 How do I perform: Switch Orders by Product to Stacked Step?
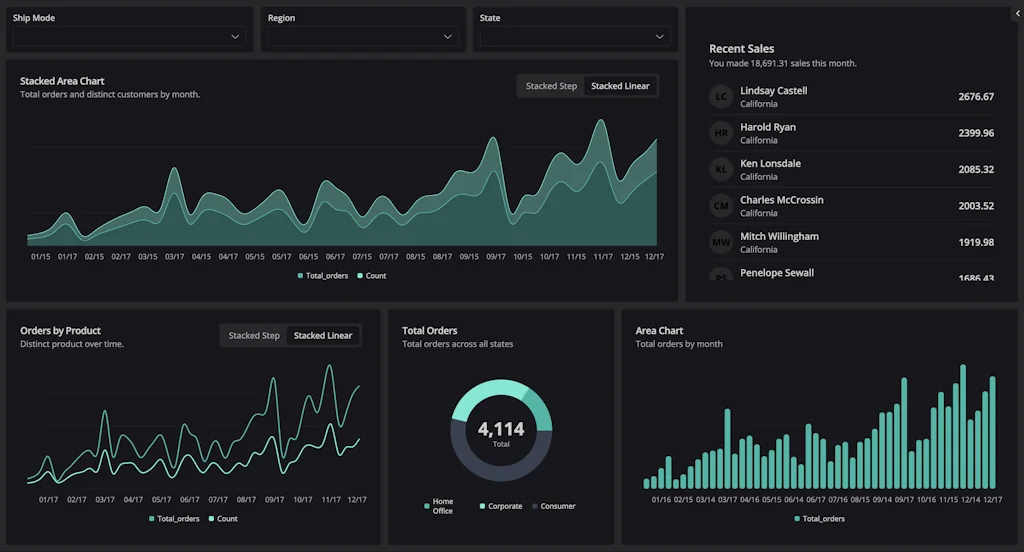pos(254,336)
